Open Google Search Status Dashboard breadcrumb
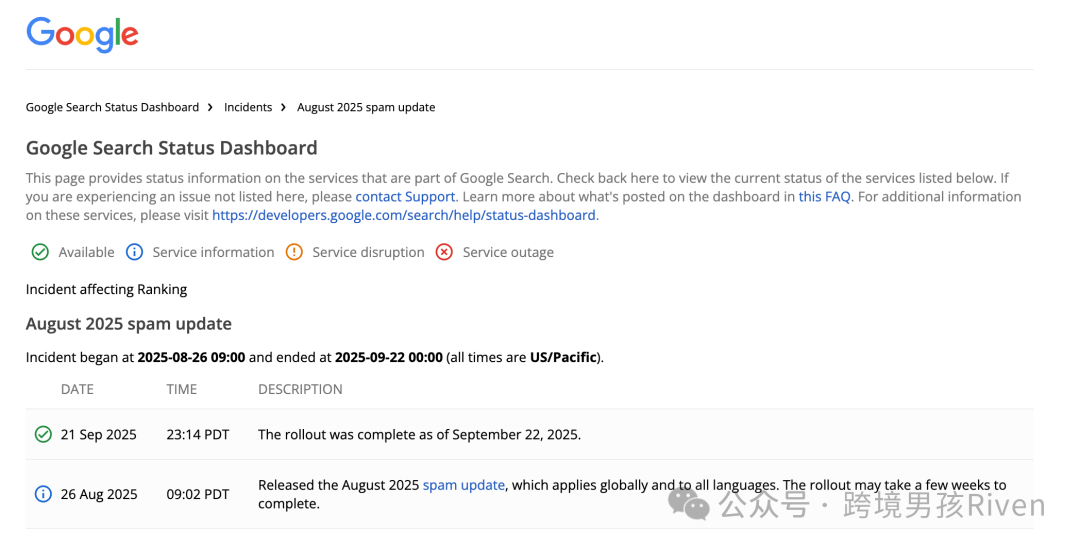 pos(112,107)
